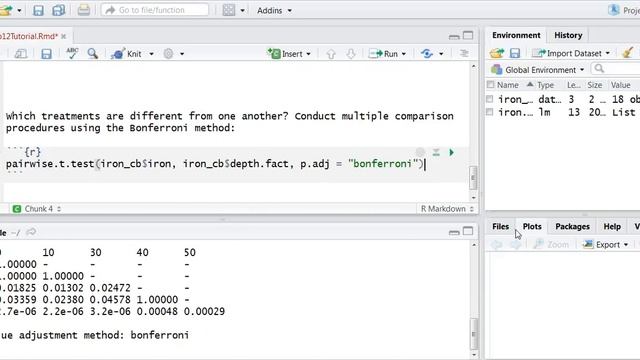
Task: Clear console arrow icon
Action: tap(31, 232)
